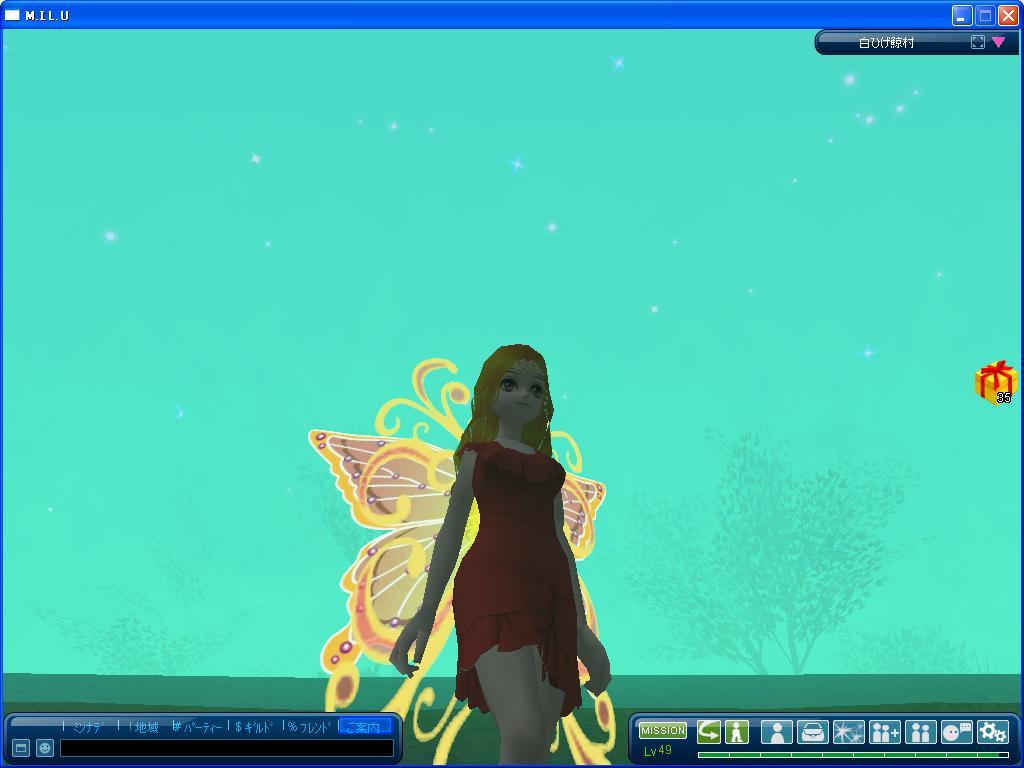The height and width of the screenshot is (768, 1024).
Task: Select the ミンナデ chat tab
Action: (88, 727)
